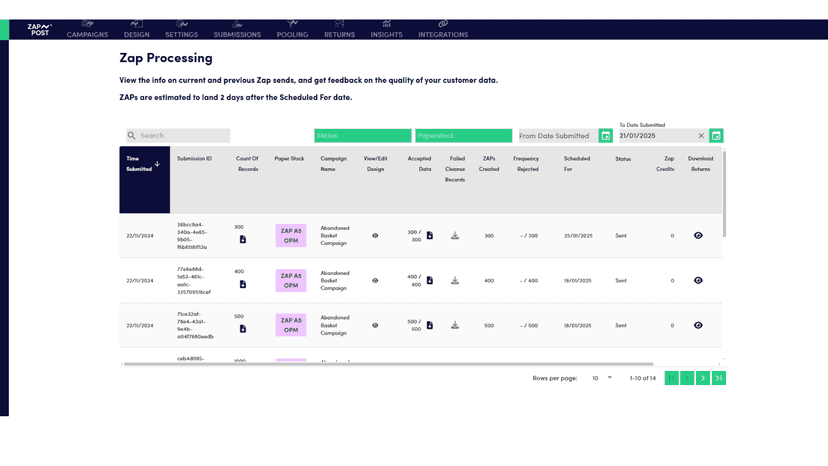Click submission ID starting with 71ce32af
The width and height of the screenshot is (828, 466).
pos(195,325)
